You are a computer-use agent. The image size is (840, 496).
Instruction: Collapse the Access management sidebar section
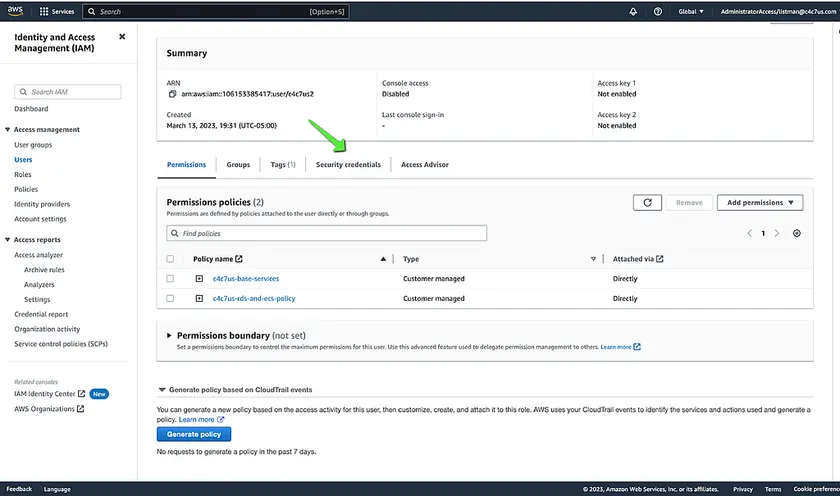(8, 130)
